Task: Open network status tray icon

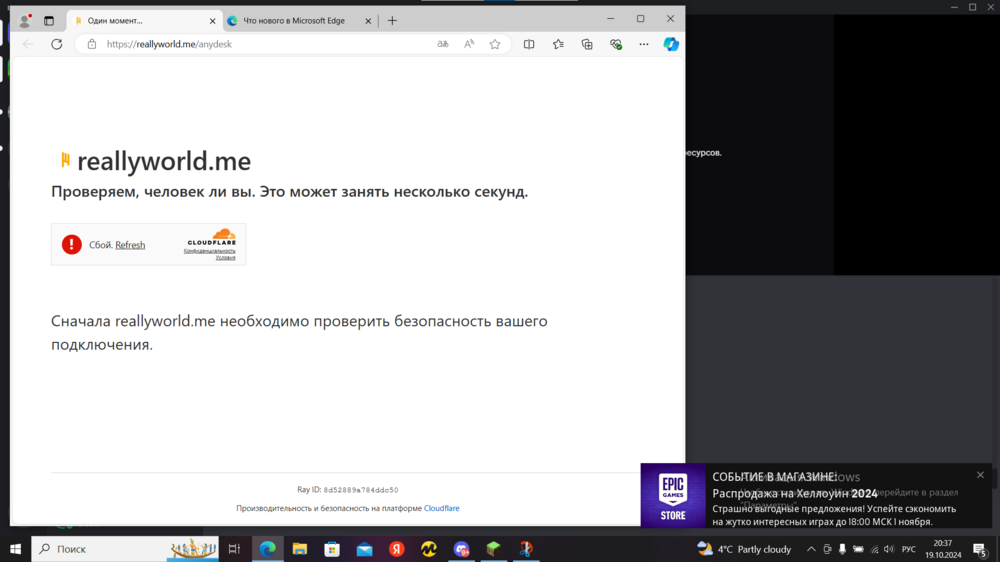Action: click(x=874, y=549)
